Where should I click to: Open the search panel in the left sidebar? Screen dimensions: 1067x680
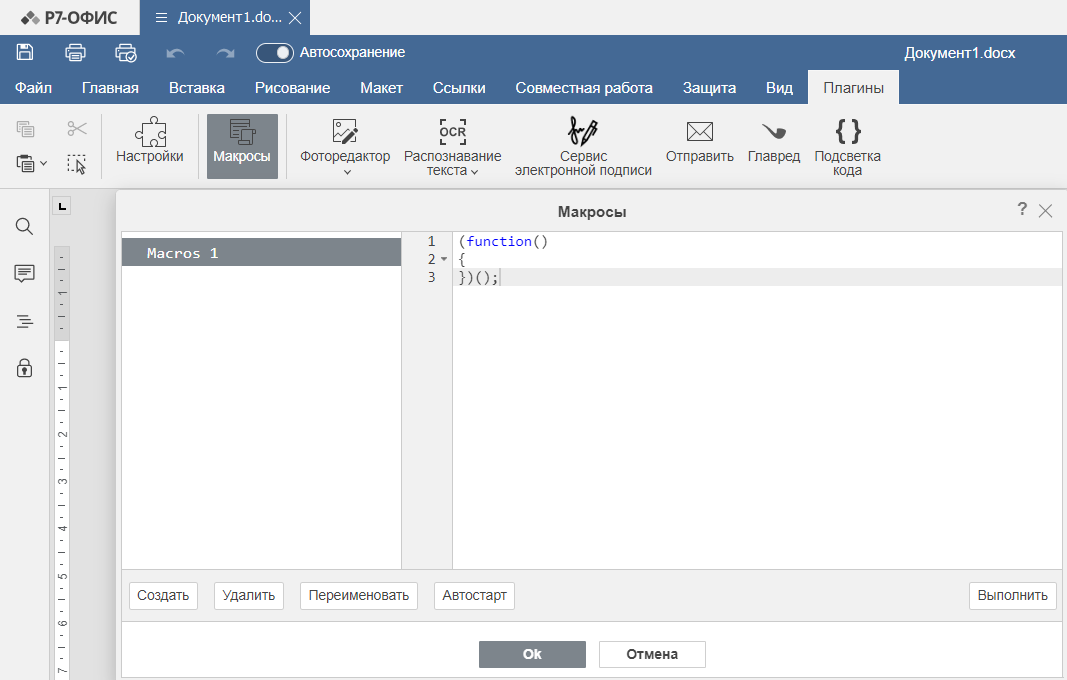point(25,227)
